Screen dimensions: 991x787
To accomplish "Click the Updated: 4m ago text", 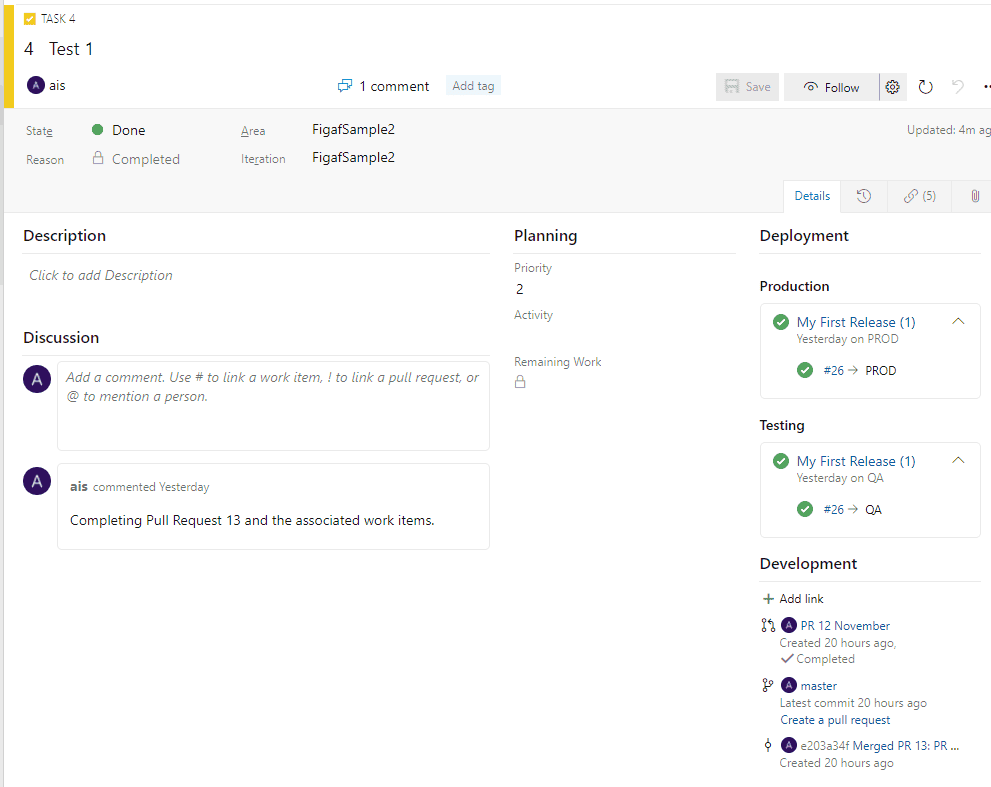I will [x=948, y=130].
